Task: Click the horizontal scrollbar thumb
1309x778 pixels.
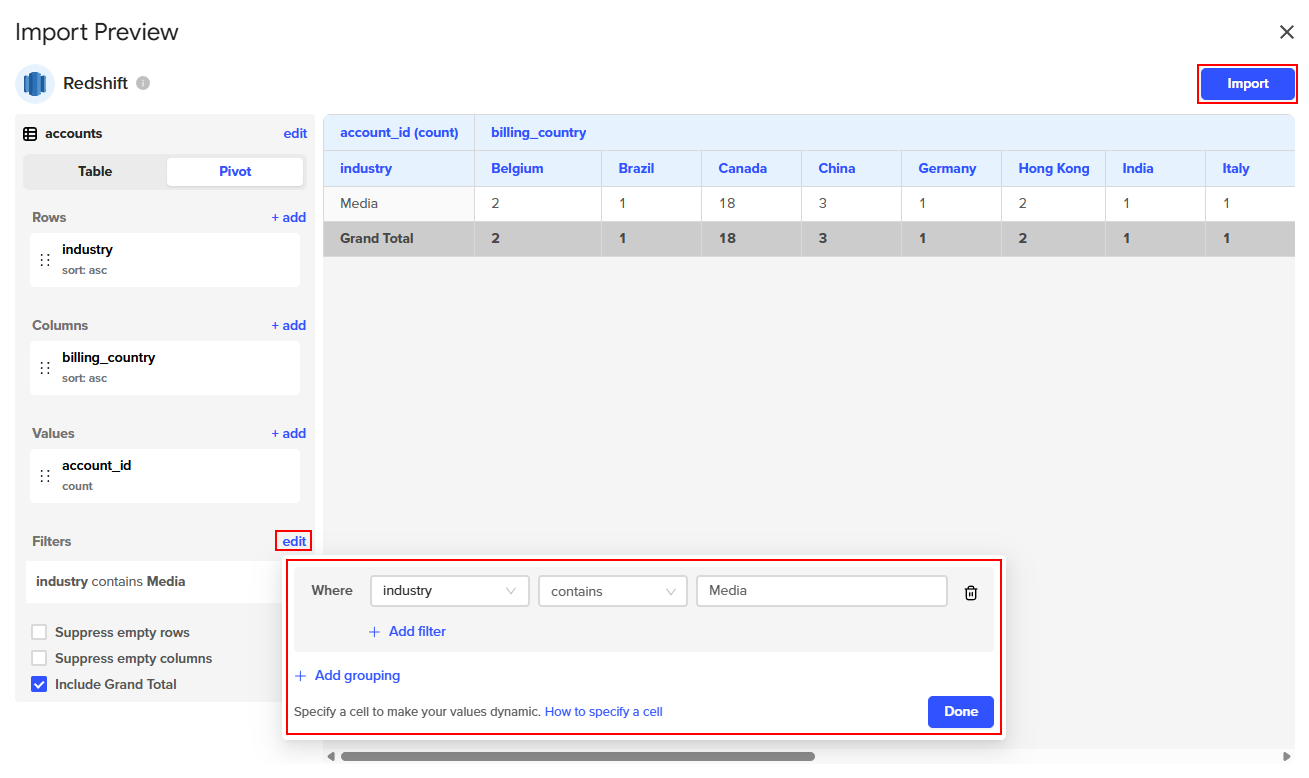Action: point(578,757)
